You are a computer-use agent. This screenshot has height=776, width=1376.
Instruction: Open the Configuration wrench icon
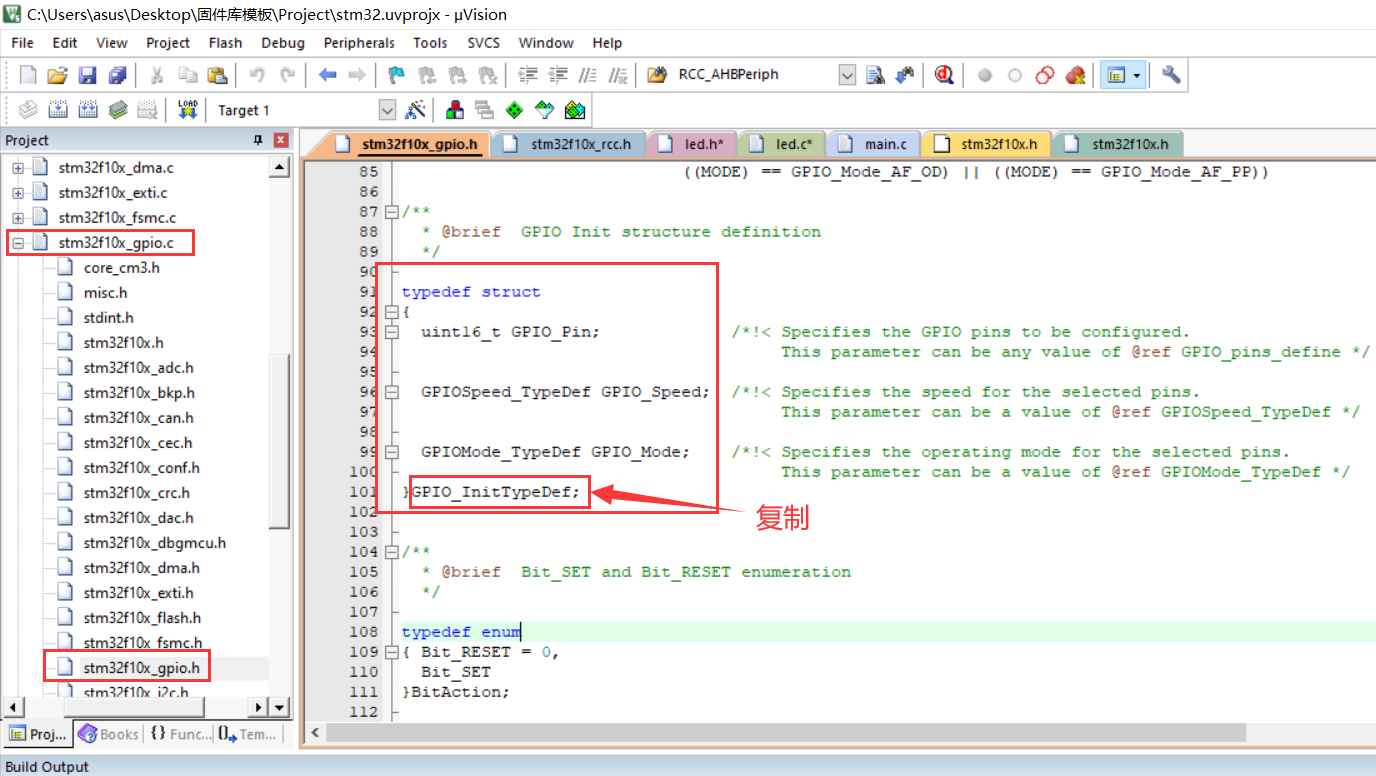(x=1171, y=75)
